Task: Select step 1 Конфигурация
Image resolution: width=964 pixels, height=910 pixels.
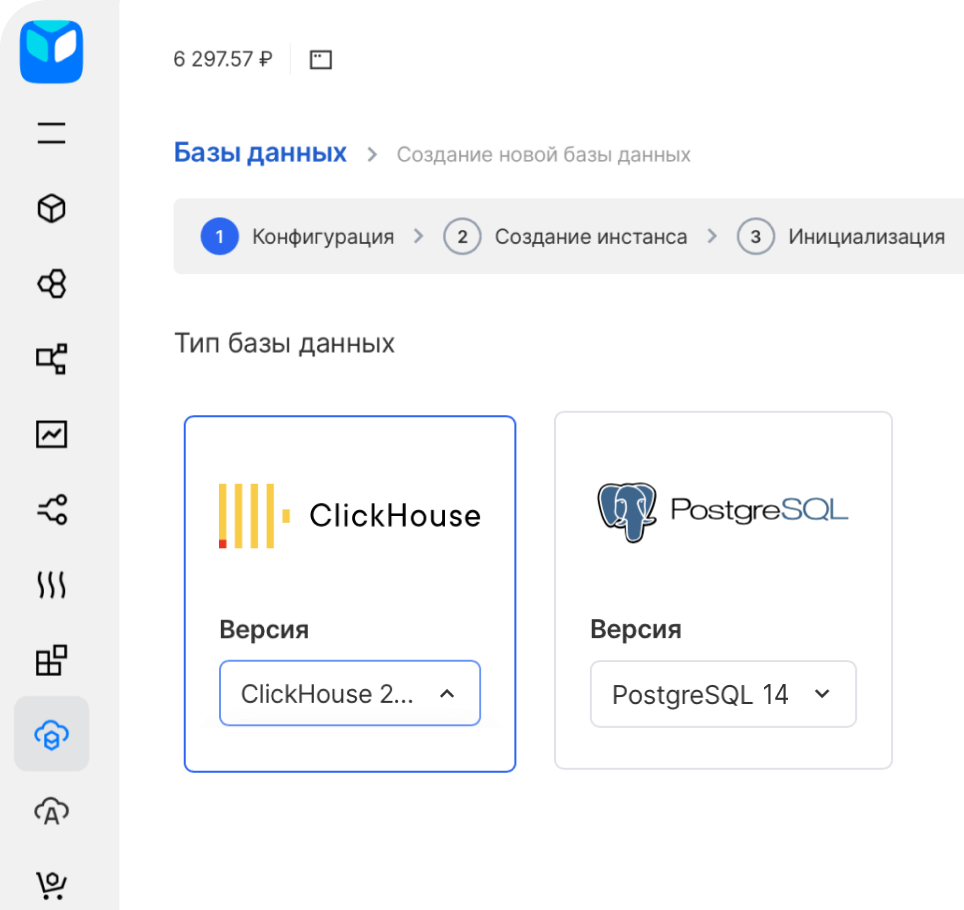Action: (x=298, y=236)
